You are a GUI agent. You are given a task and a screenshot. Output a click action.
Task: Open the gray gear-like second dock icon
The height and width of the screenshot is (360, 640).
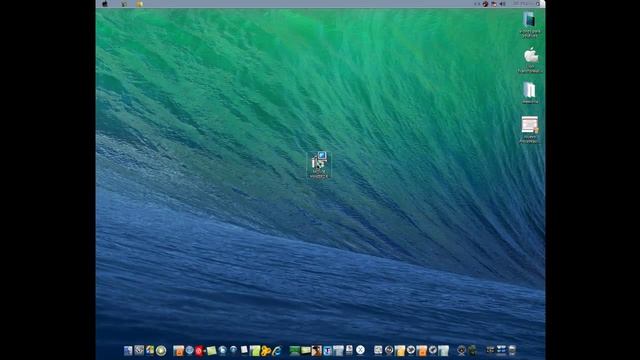click(x=139, y=350)
